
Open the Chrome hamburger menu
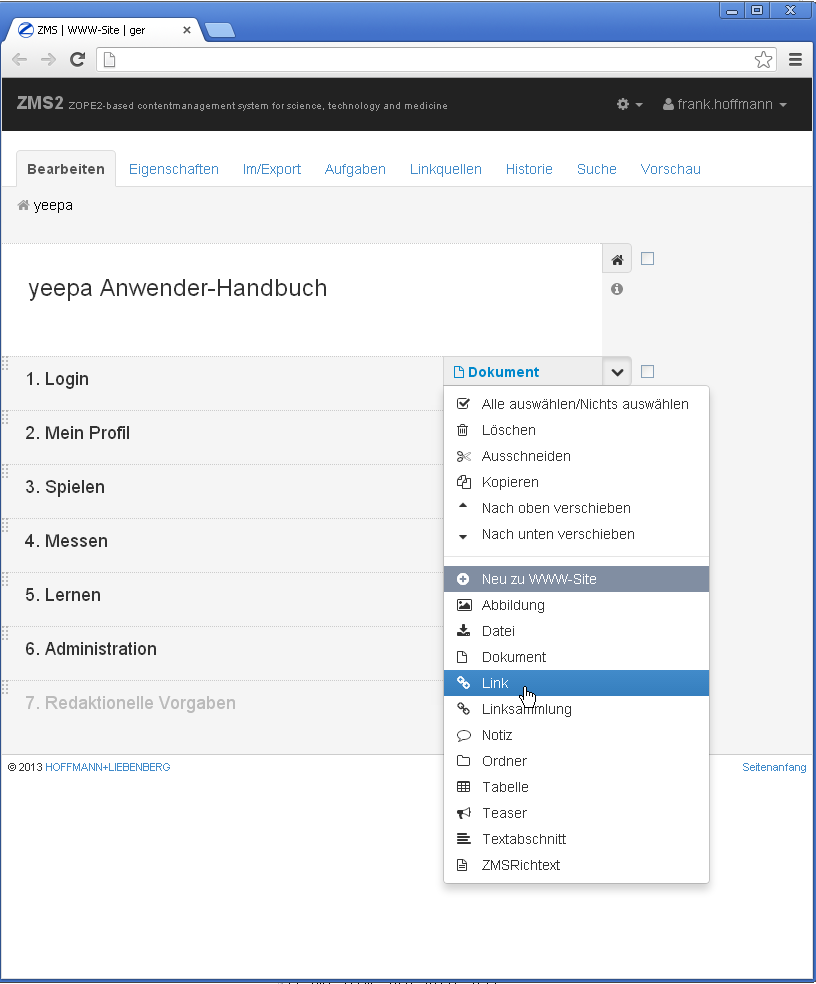[x=795, y=60]
